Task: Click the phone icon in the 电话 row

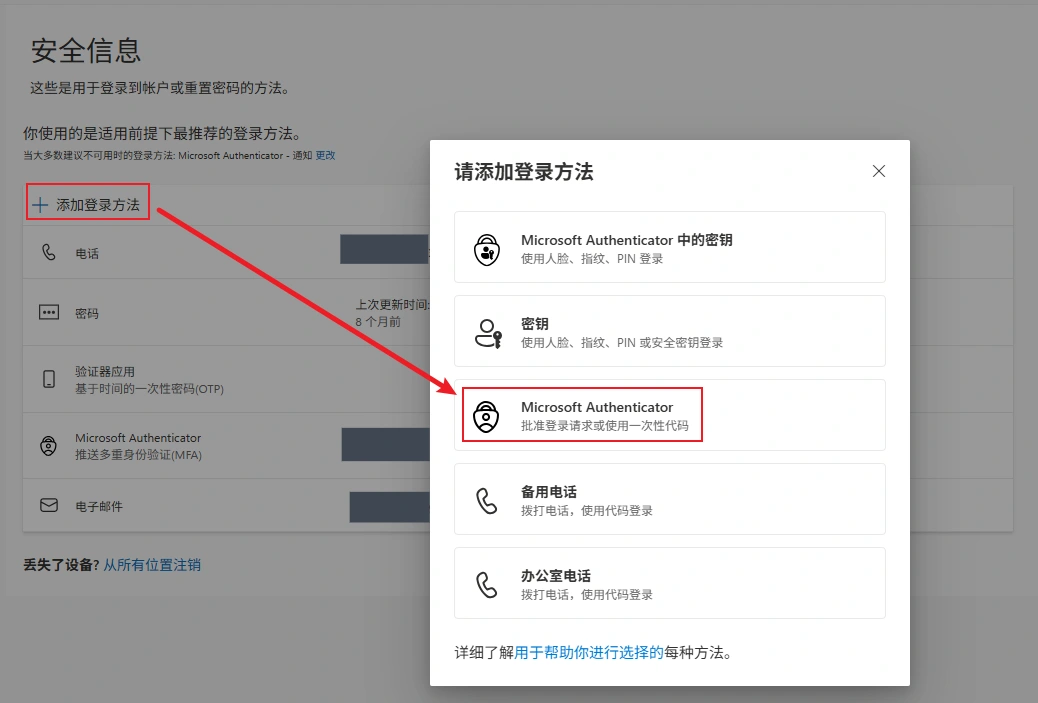Action: 49,252
